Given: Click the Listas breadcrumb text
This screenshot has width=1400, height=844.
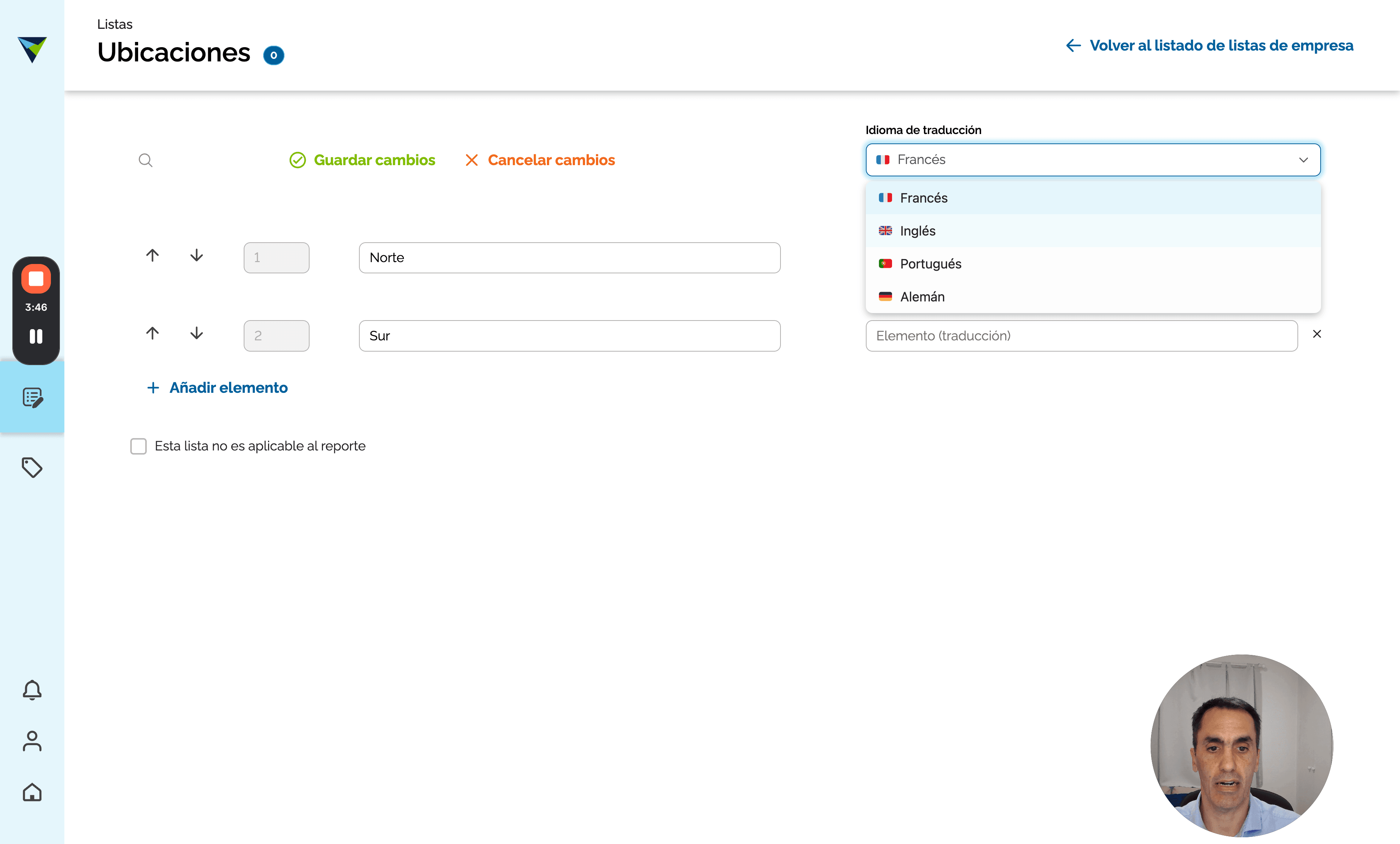Looking at the screenshot, I should click(x=115, y=24).
